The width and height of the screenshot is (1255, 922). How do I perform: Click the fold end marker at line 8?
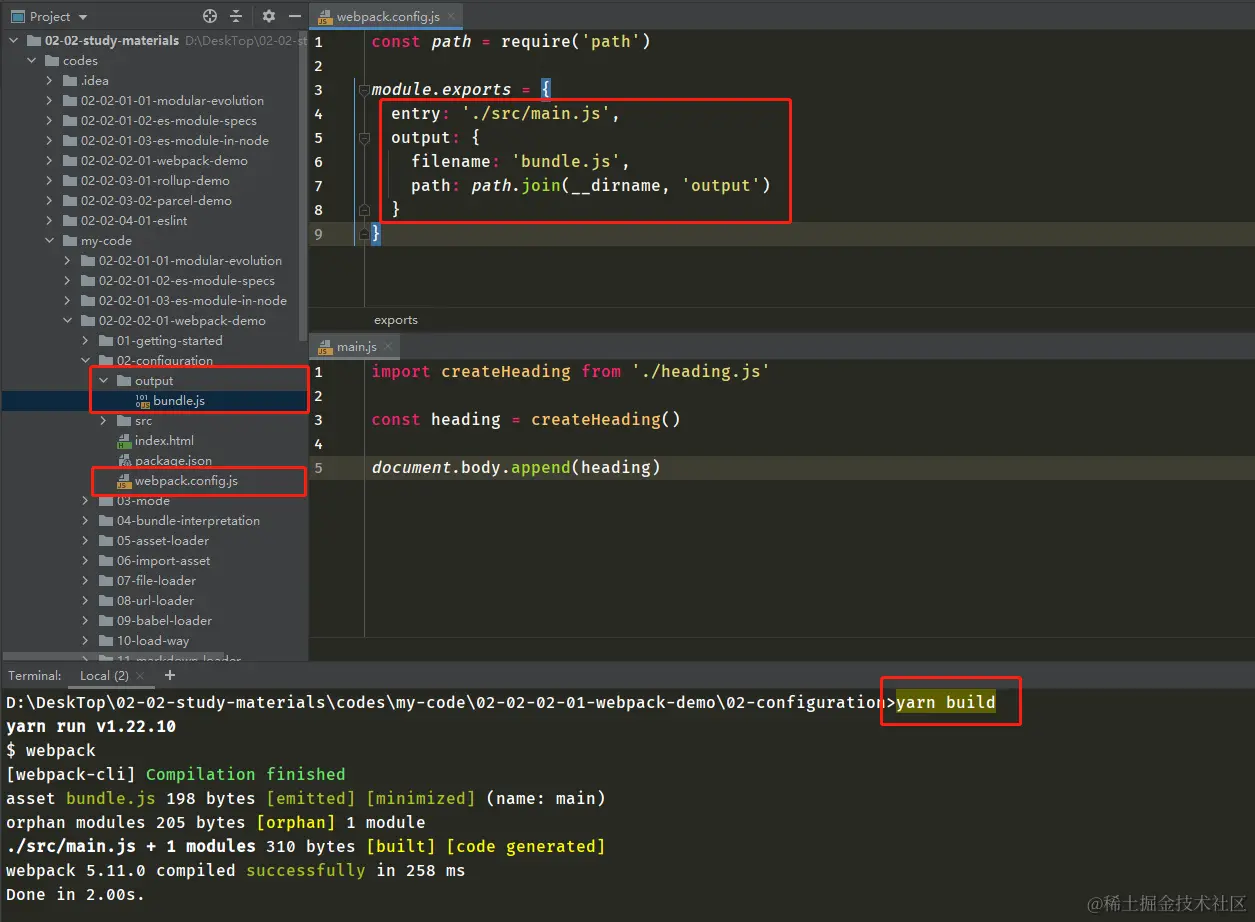point(364,210)
